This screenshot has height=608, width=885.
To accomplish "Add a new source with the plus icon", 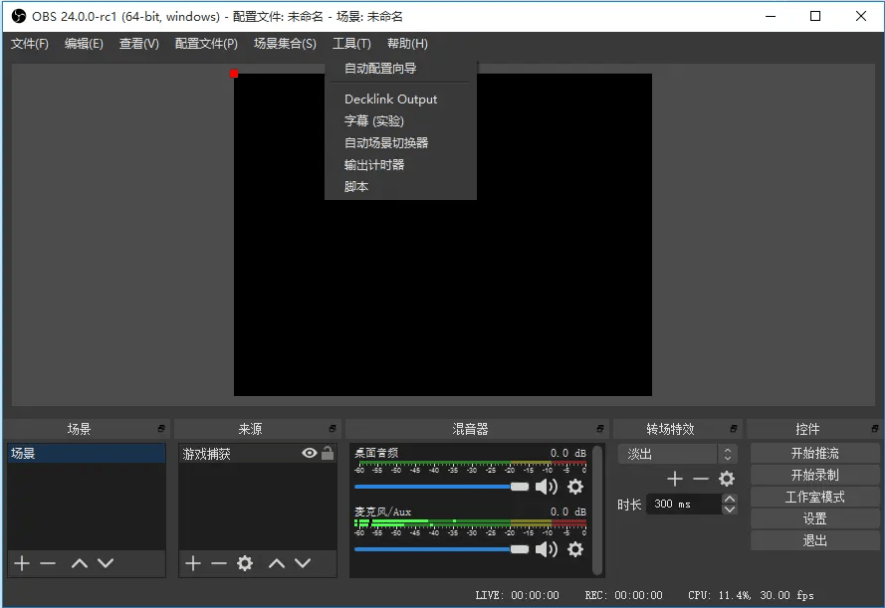I will point(191,563).
